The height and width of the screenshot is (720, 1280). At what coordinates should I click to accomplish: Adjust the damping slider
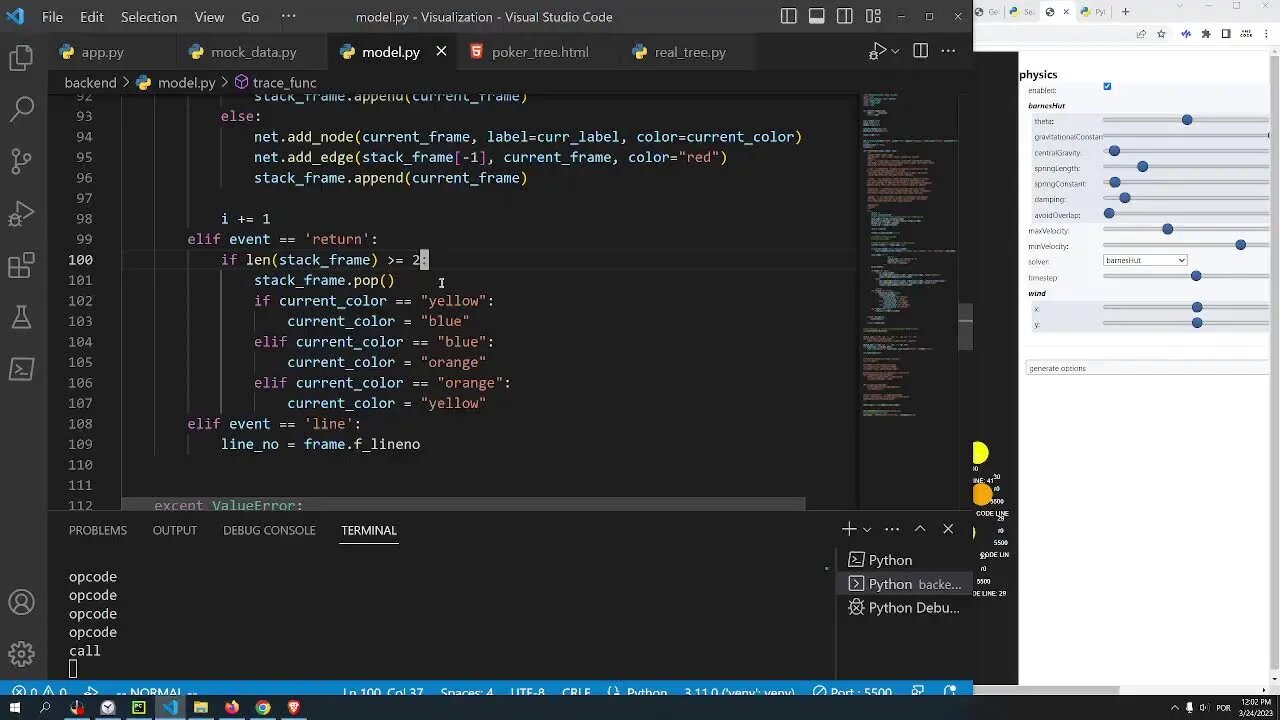pyautogui.click(x=1186, y=198)
